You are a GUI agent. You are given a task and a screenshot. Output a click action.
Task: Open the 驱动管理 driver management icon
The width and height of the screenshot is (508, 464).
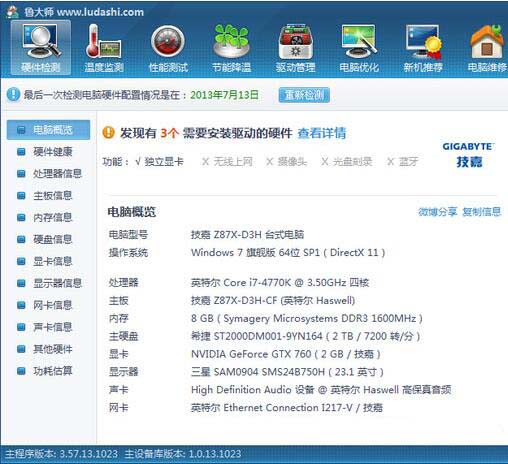point(295,48)
